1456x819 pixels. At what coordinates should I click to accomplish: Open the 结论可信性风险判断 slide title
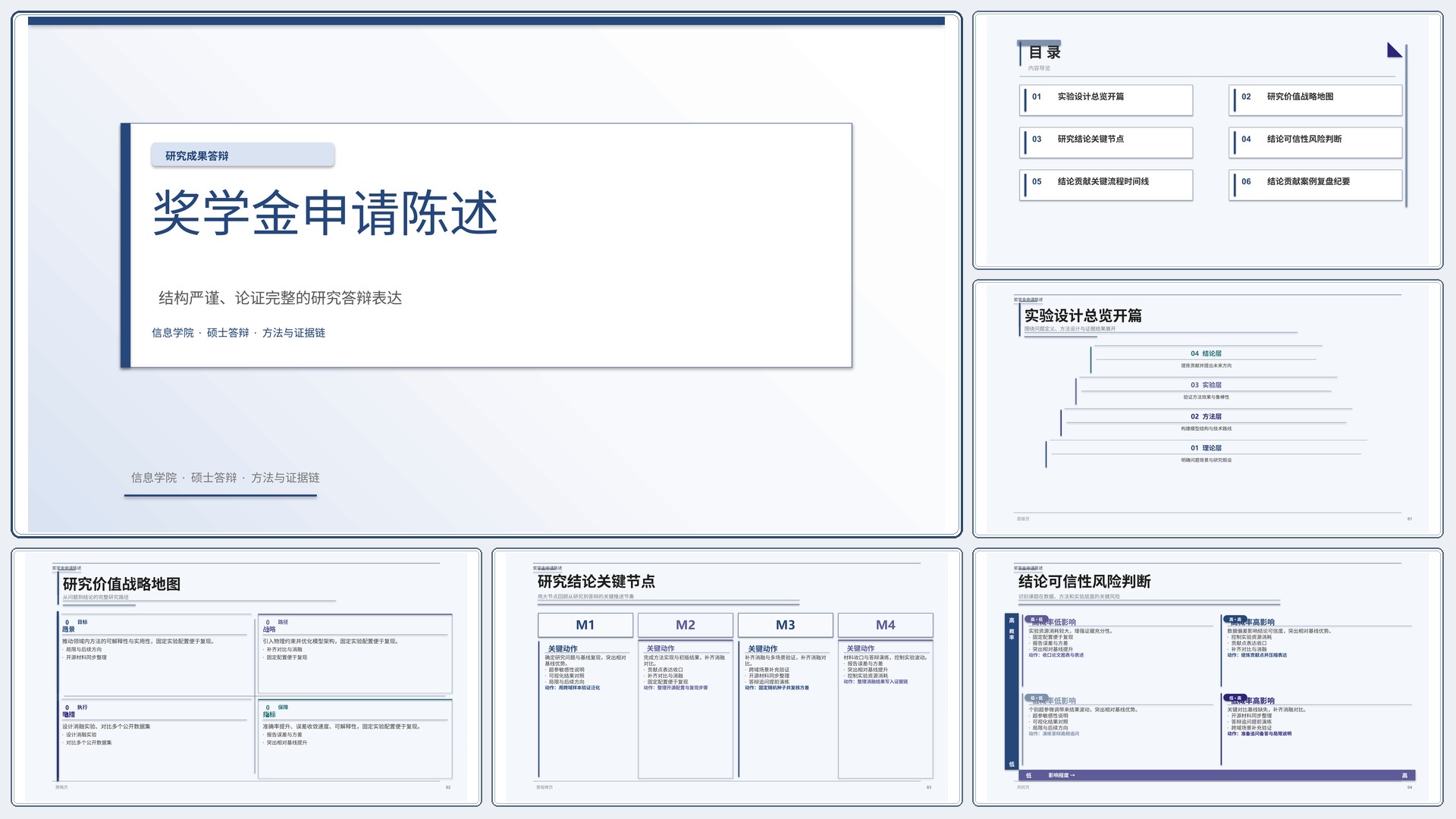point(1084,582)
